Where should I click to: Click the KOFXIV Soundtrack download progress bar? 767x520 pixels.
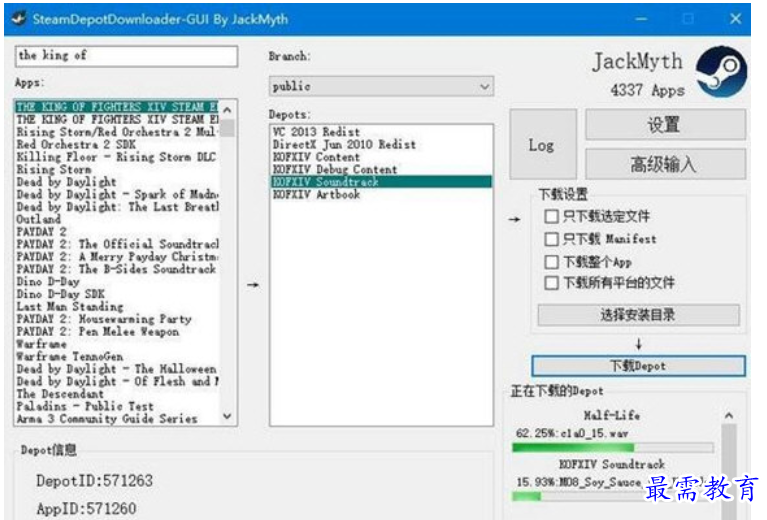click(612, 497)
